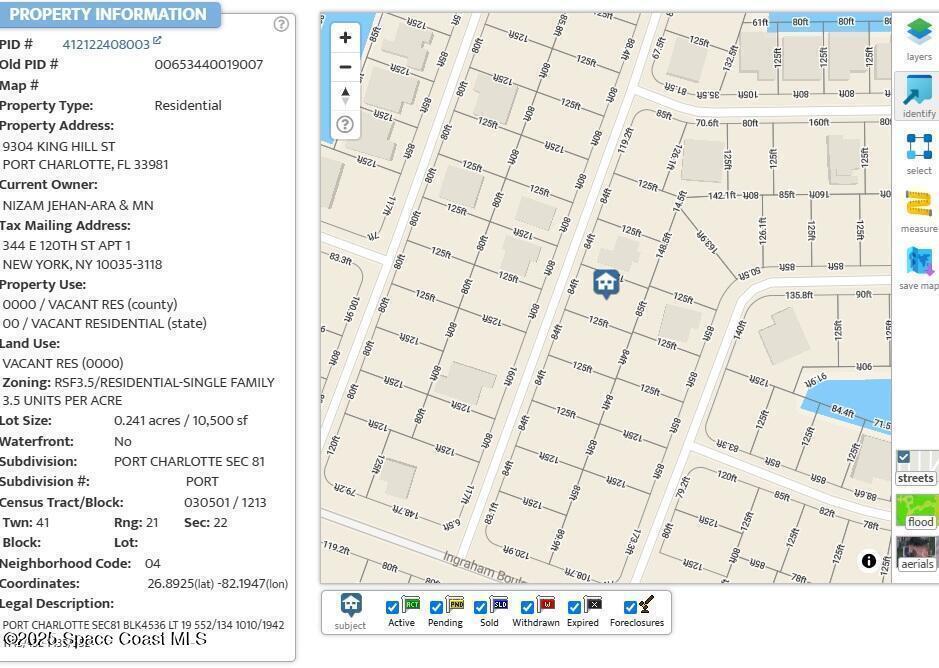Open the map info attribution icon
The image size is (939, 668).
click(869, 561)
